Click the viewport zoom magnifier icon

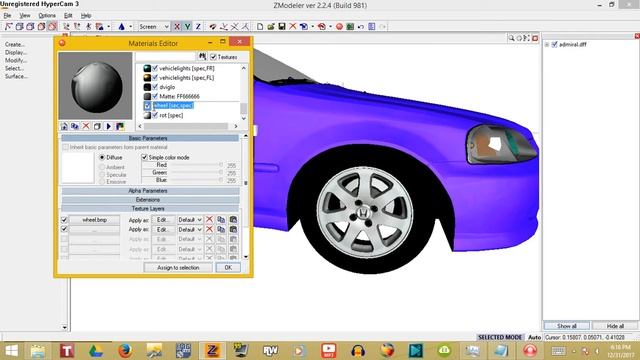pos(511,38)
